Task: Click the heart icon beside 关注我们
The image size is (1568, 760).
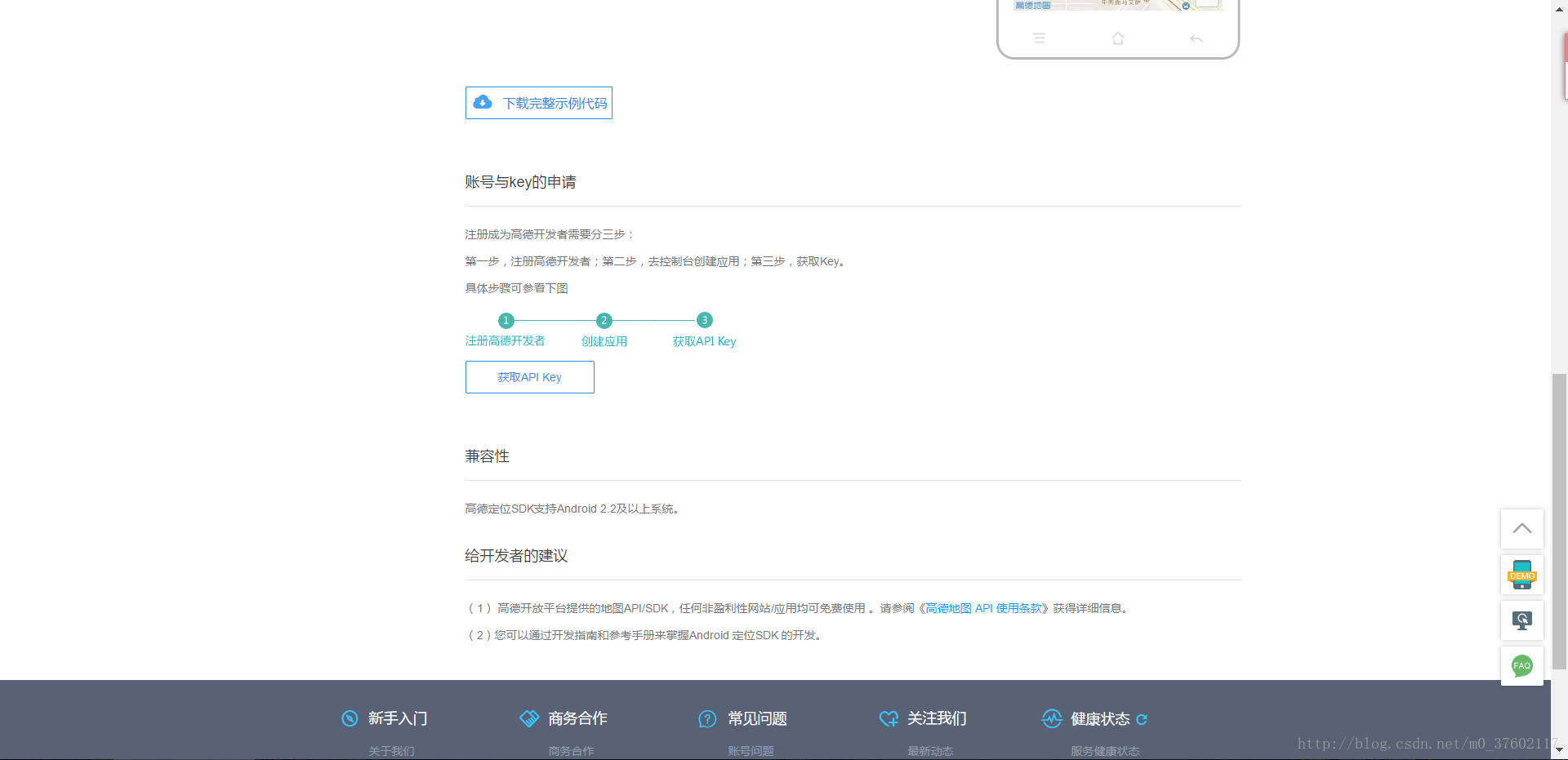Action: pyautogui.click(x=888, y=718)
